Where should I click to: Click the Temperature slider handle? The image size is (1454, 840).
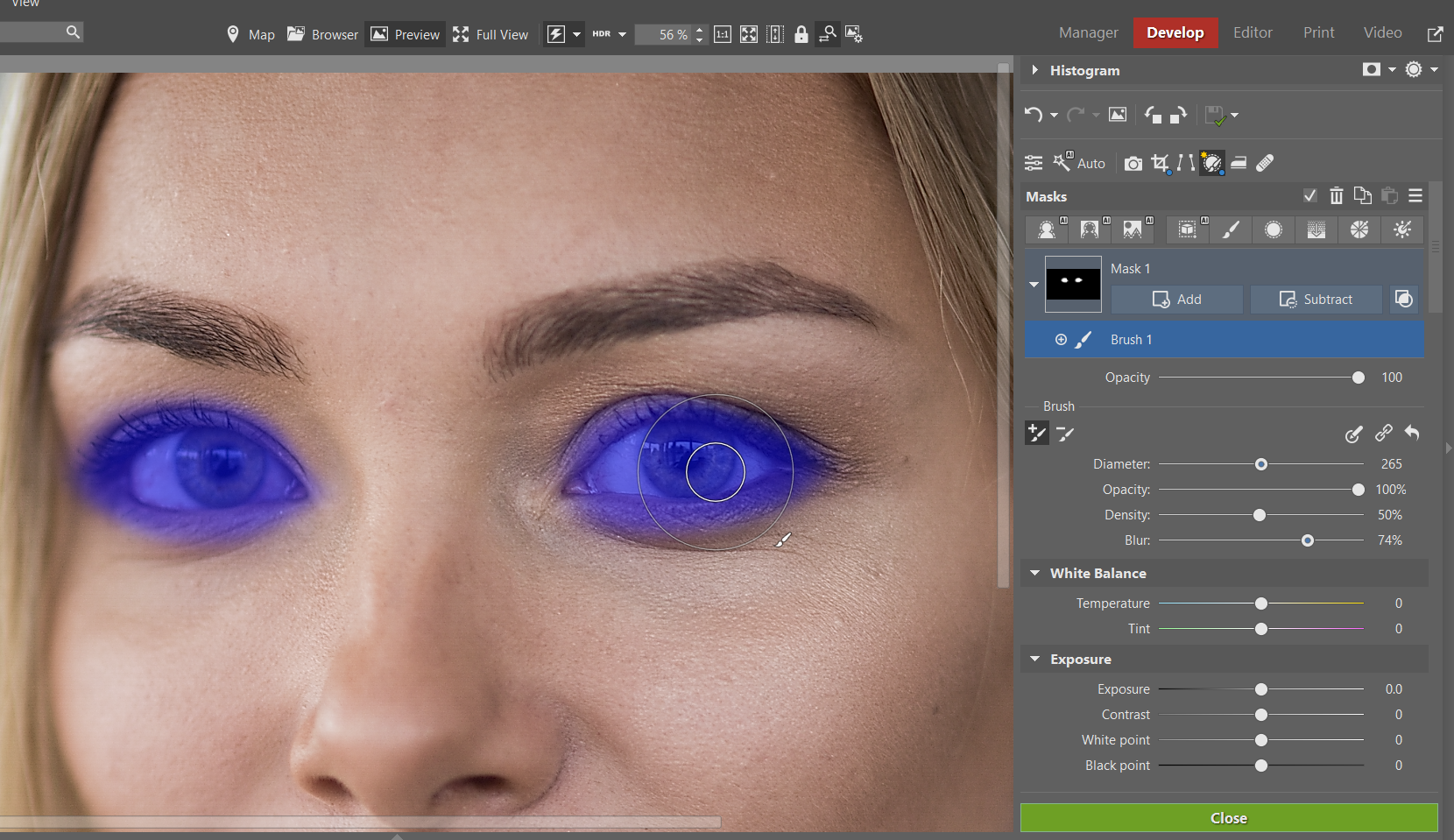(x=1260, y=604)
